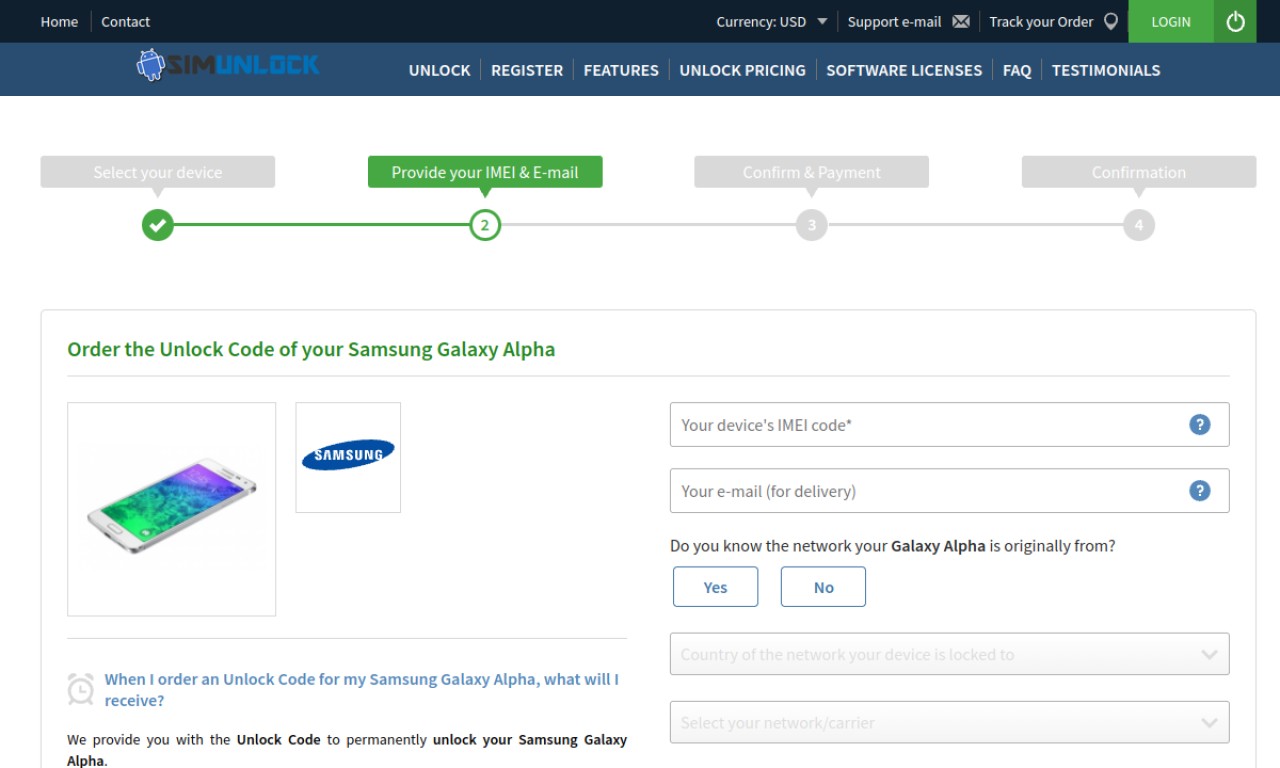Open the TESTIMONIALS menu item
The width and height of the screenshot is (1280, 768).
pyautogui.click(x=1106, y=70)
